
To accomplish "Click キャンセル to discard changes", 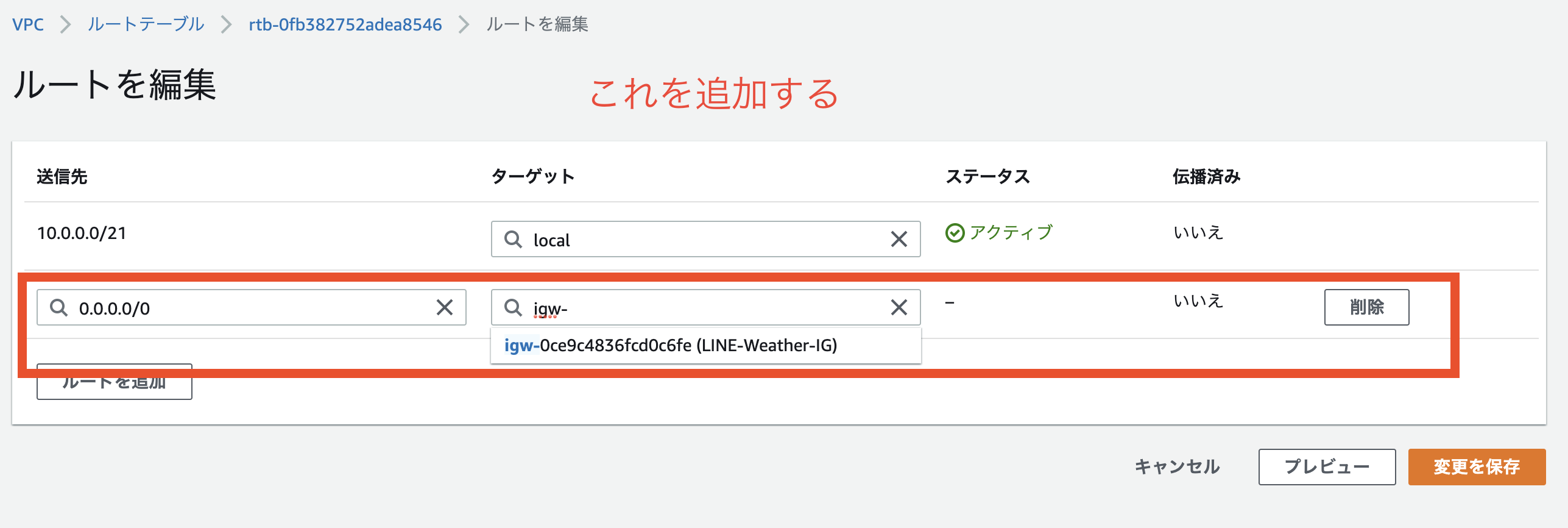I will 1177,467.
